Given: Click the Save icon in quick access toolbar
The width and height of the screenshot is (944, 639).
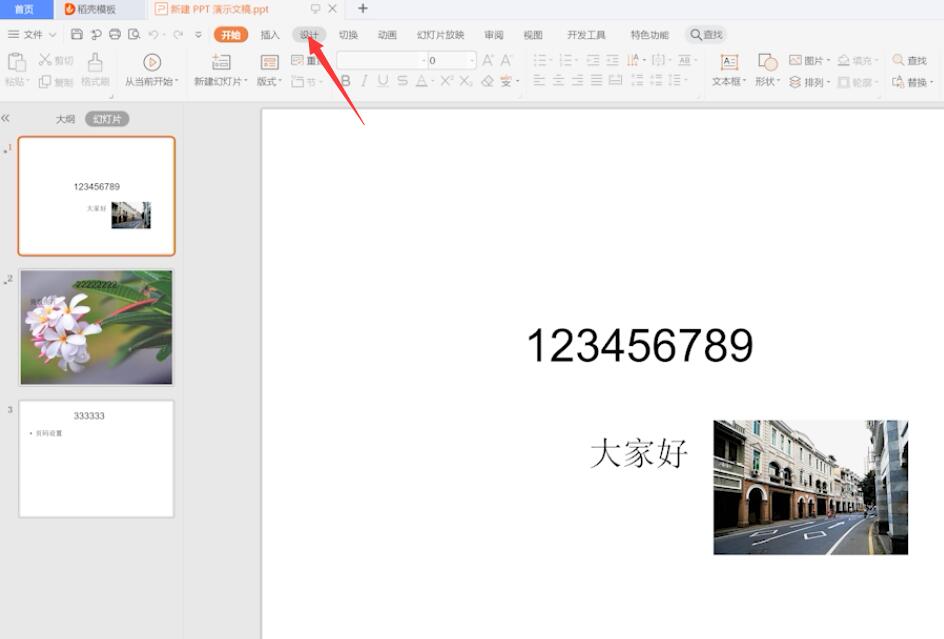Looking at the screenshot, I should pos(76,34).
